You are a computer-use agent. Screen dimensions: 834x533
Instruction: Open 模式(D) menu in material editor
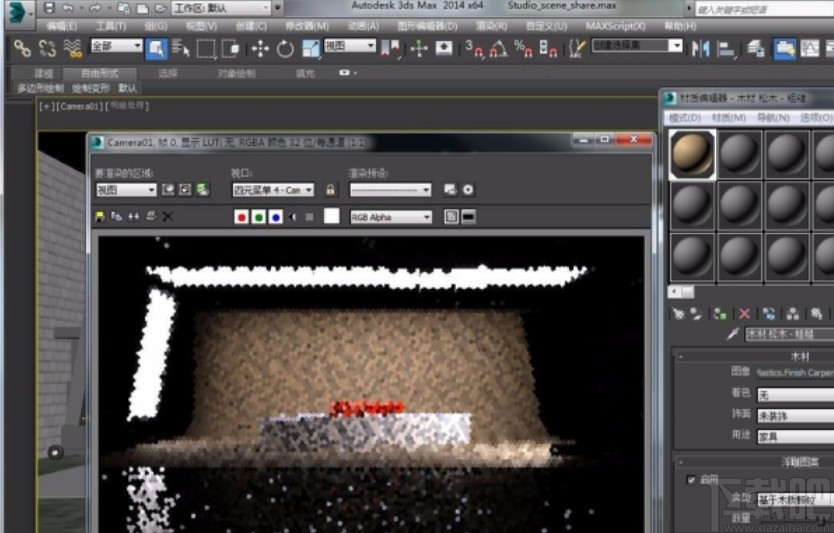click(685, 118)
